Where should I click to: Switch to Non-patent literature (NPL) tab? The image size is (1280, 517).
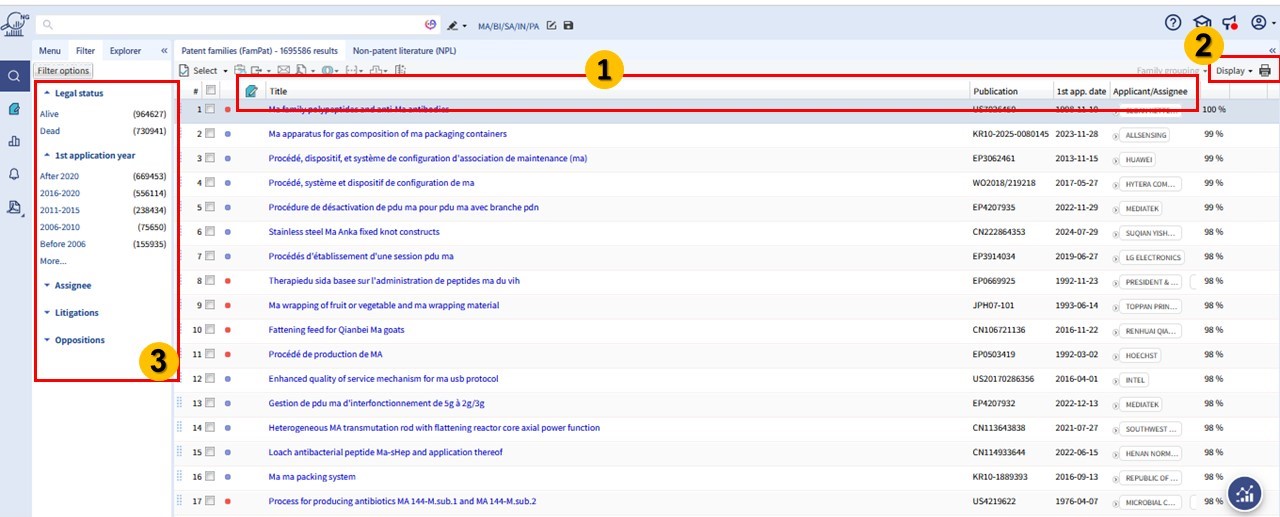402,50
